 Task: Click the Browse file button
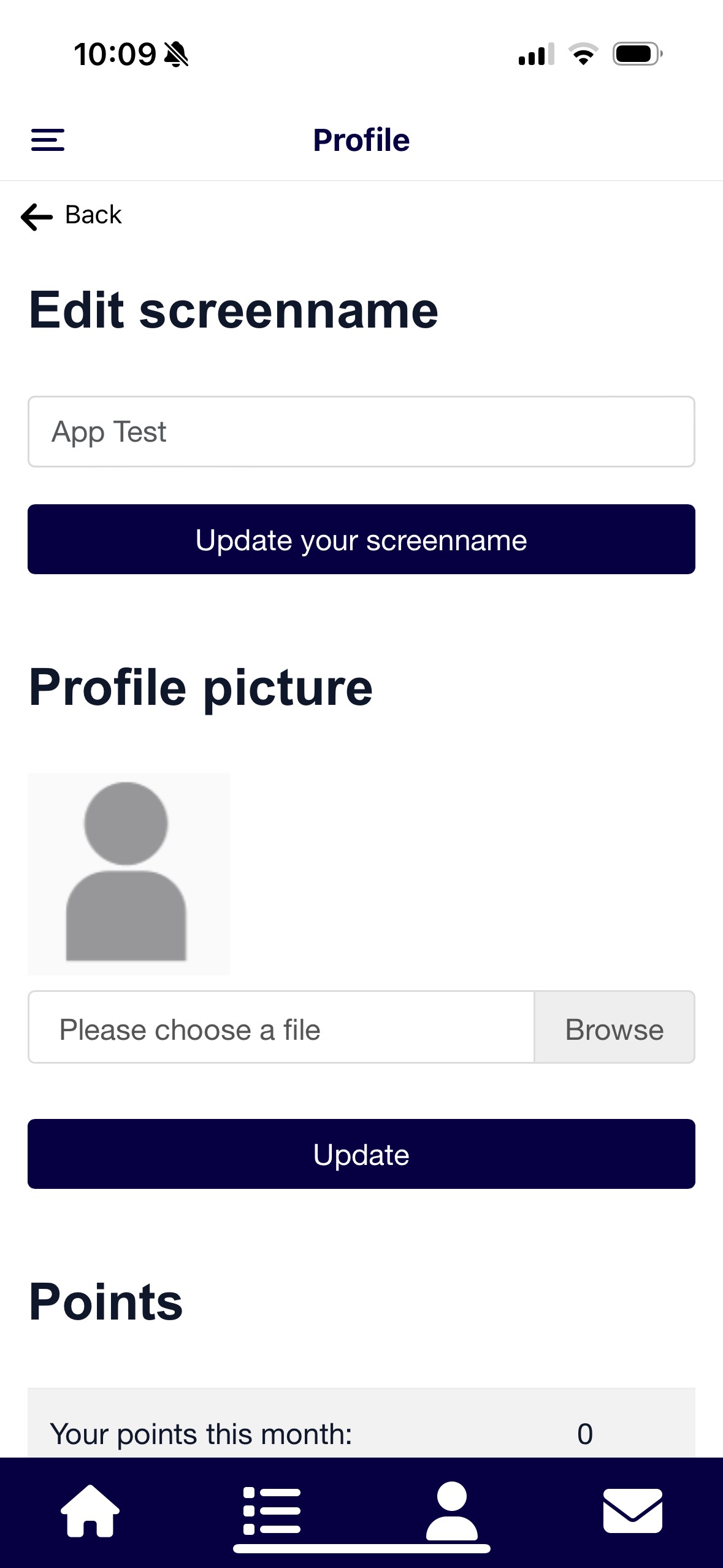614,1027
